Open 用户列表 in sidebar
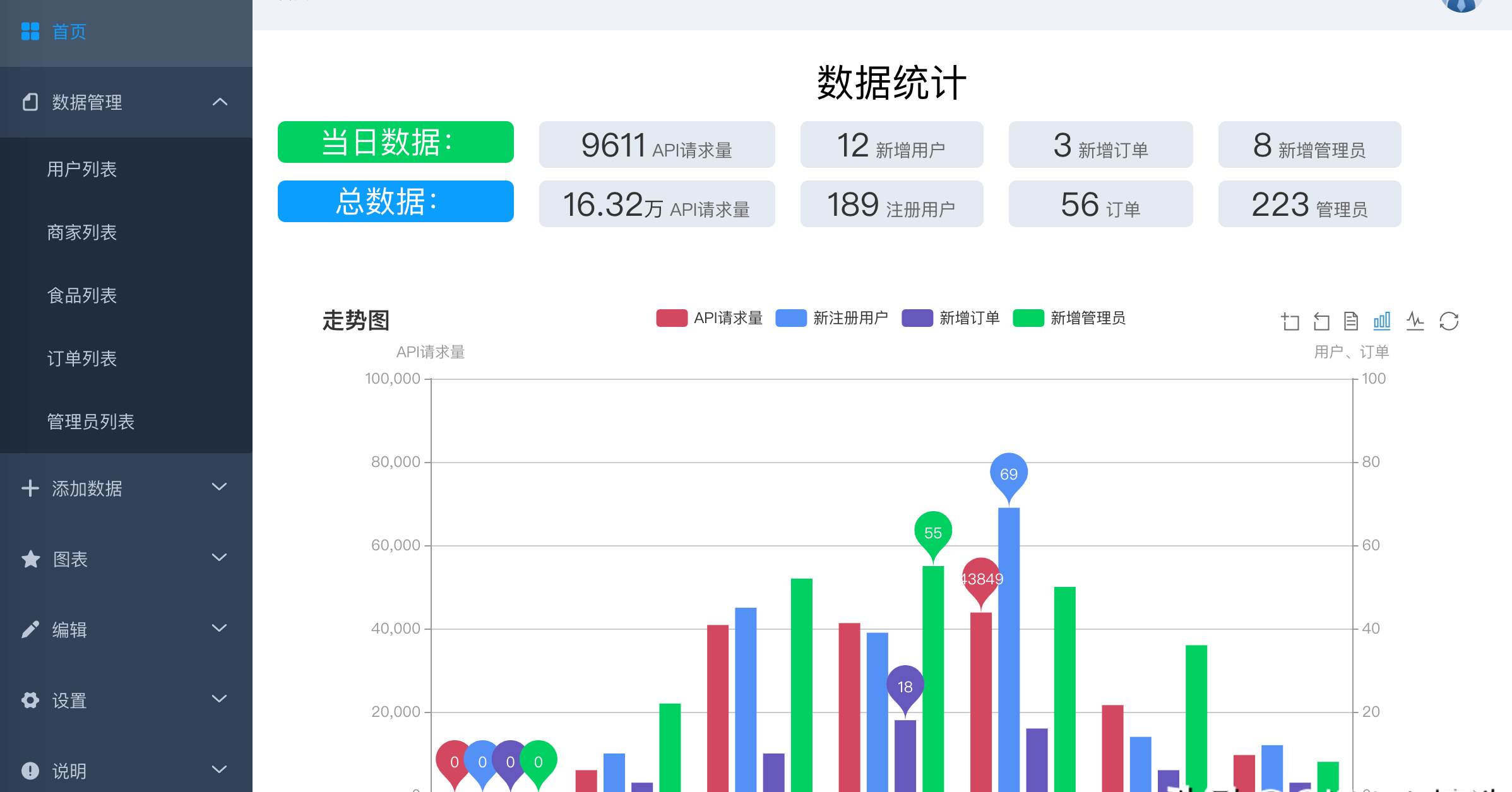 coord(82,169)
